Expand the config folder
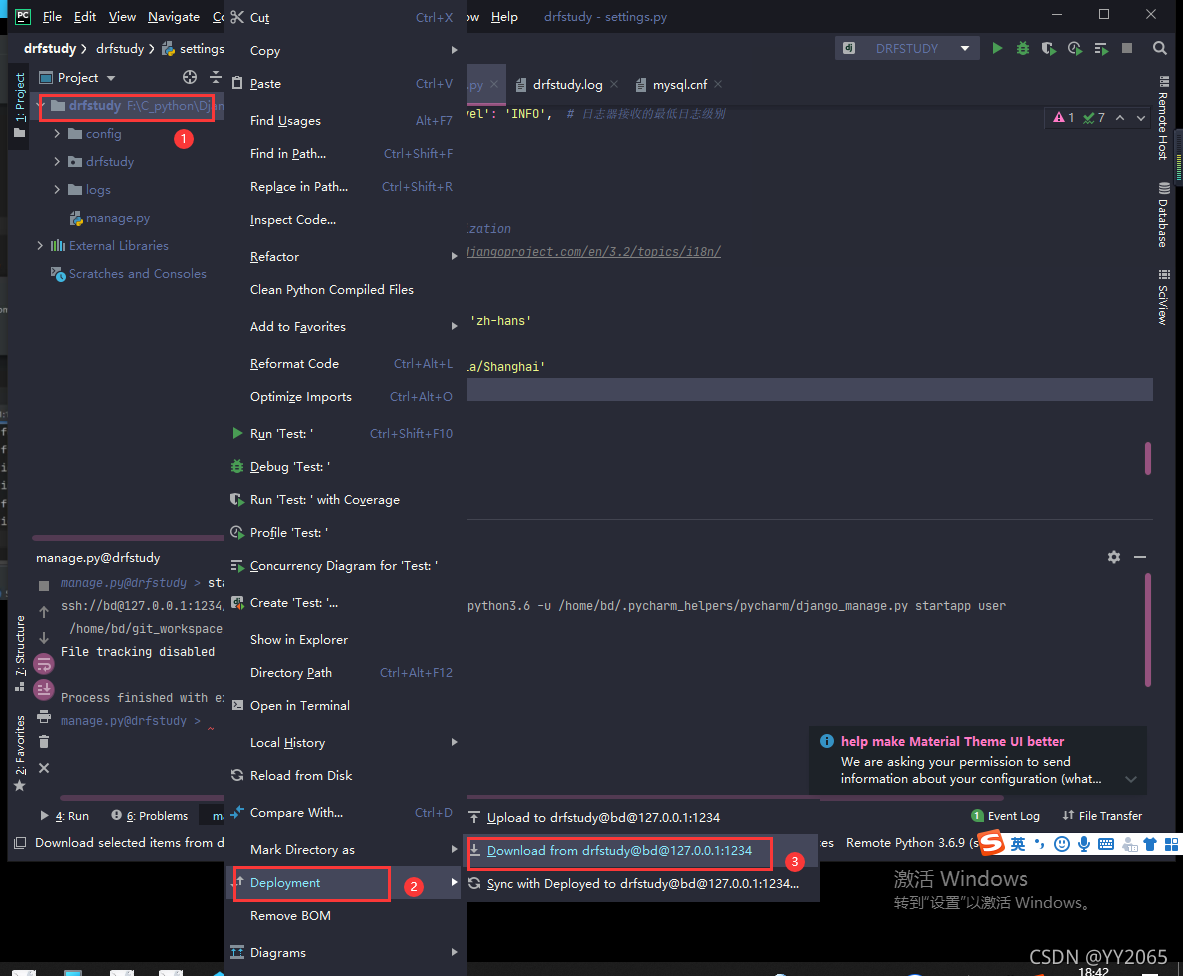Viewport: 1183px width, 976px height. pos(57,134)
